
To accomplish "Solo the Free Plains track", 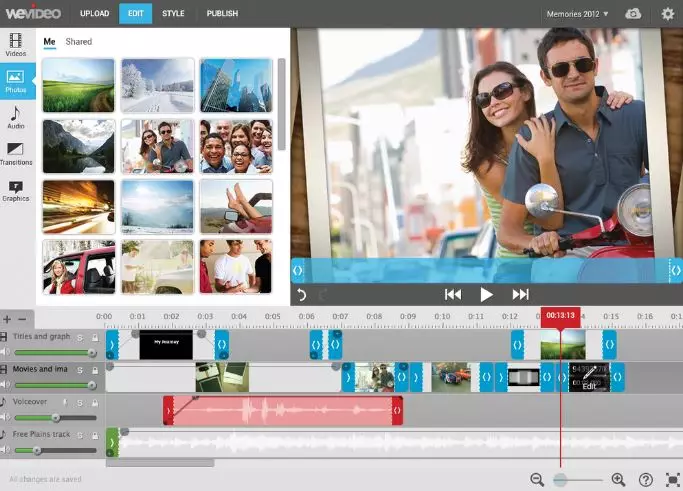I will (80, 436).
